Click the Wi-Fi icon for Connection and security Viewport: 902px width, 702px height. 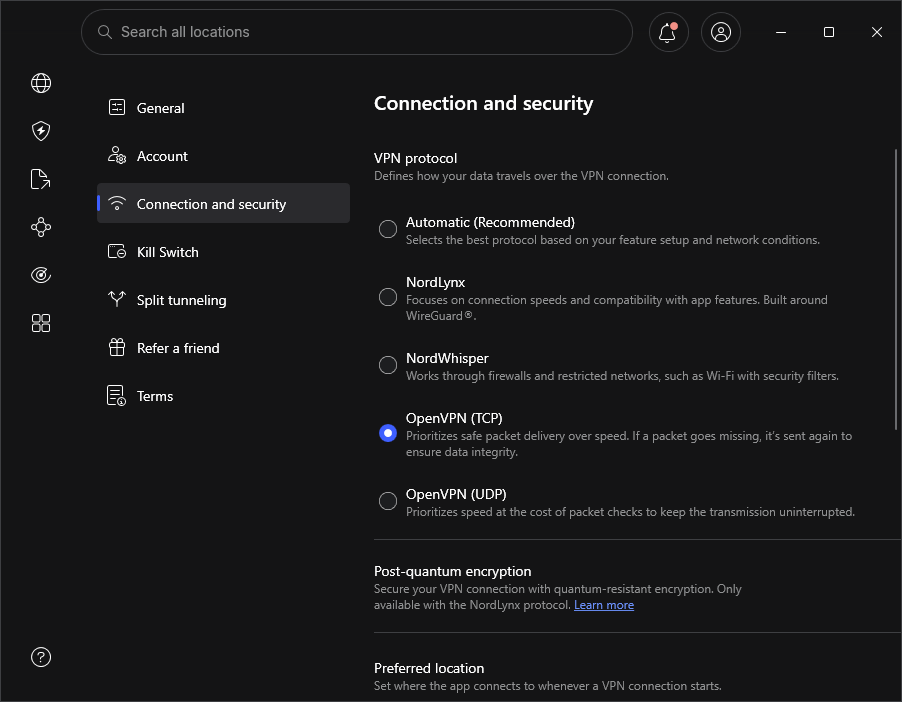click(x=117, y=203)
